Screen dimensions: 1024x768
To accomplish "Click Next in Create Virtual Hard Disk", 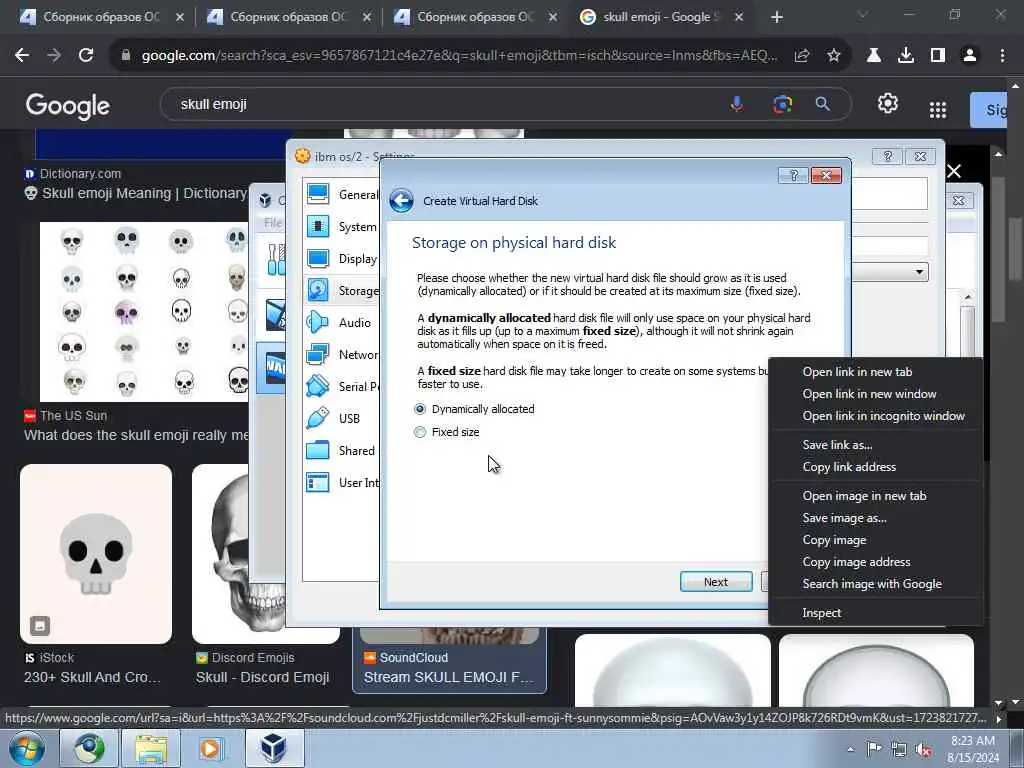I will (x=716, y=582).
